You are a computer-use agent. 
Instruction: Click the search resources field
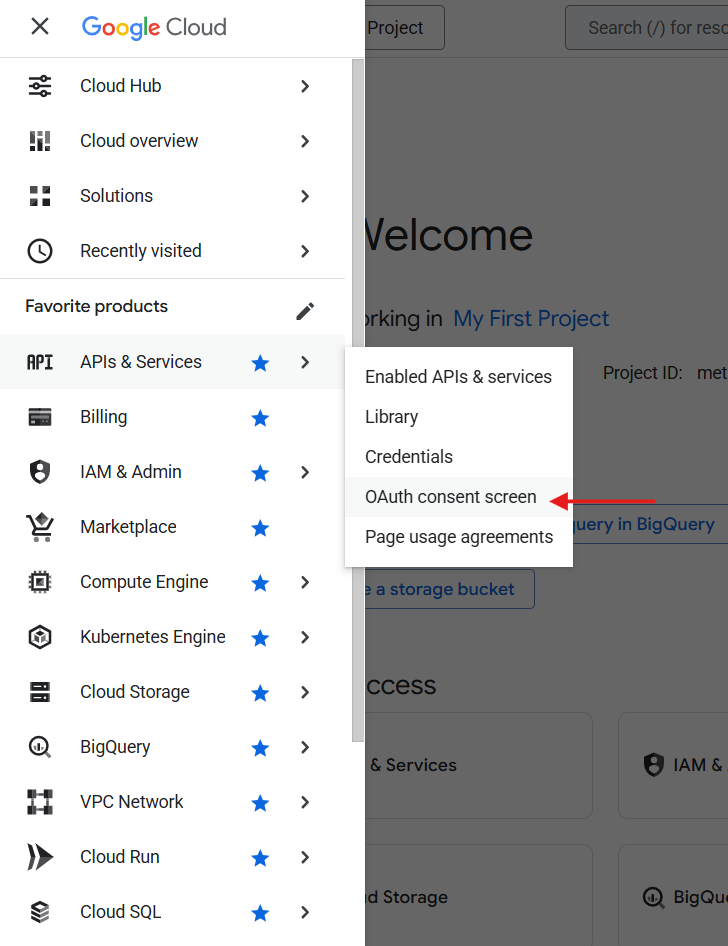click(650, 27)
